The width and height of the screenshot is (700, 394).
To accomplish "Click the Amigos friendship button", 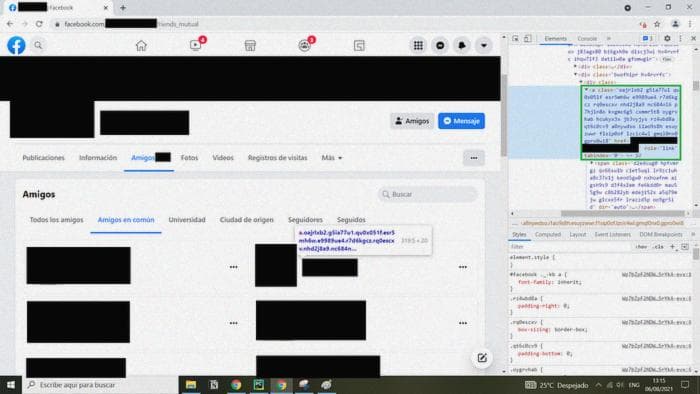I will (x=412, y=121).
